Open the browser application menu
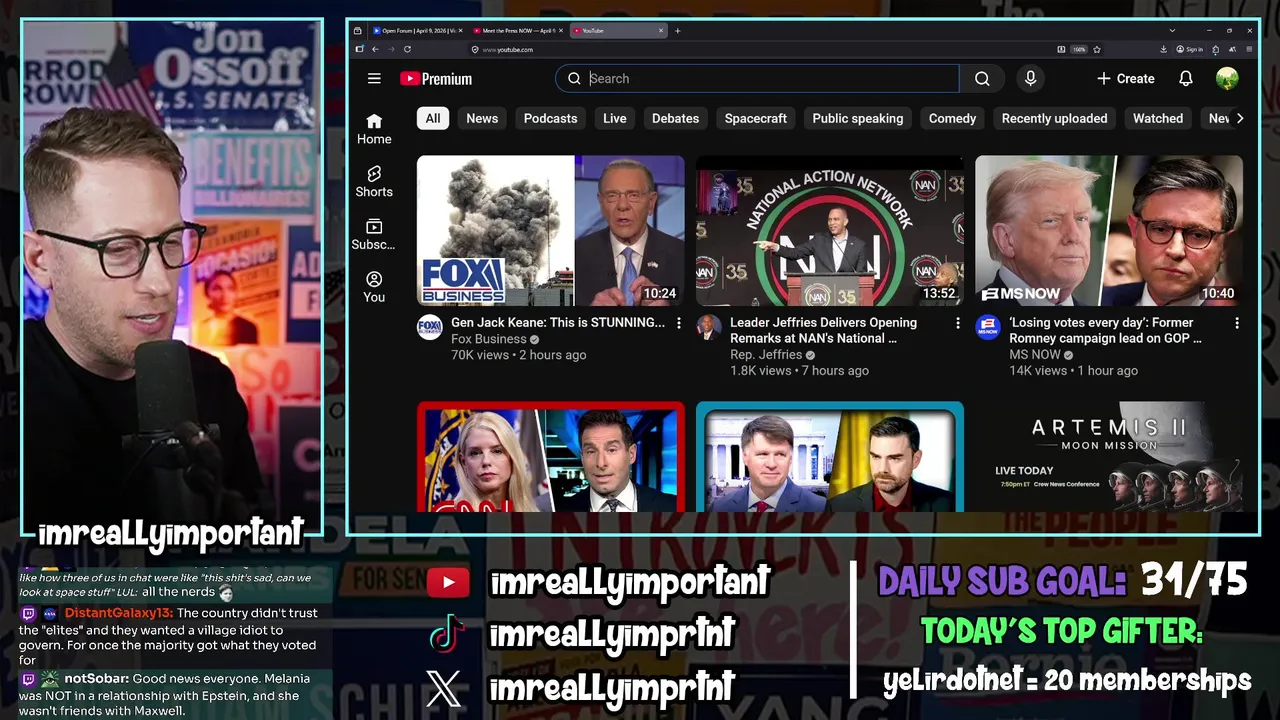Viewport: 1280px width, 720px height. click(x=1249, y=49)
